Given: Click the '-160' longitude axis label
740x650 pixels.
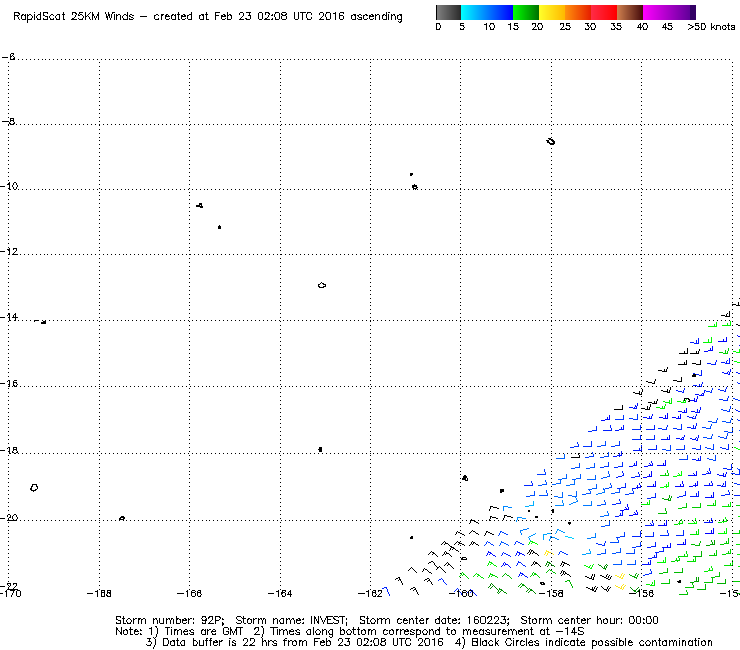Looking at the screenshot, I should click(x=461, y=593).
